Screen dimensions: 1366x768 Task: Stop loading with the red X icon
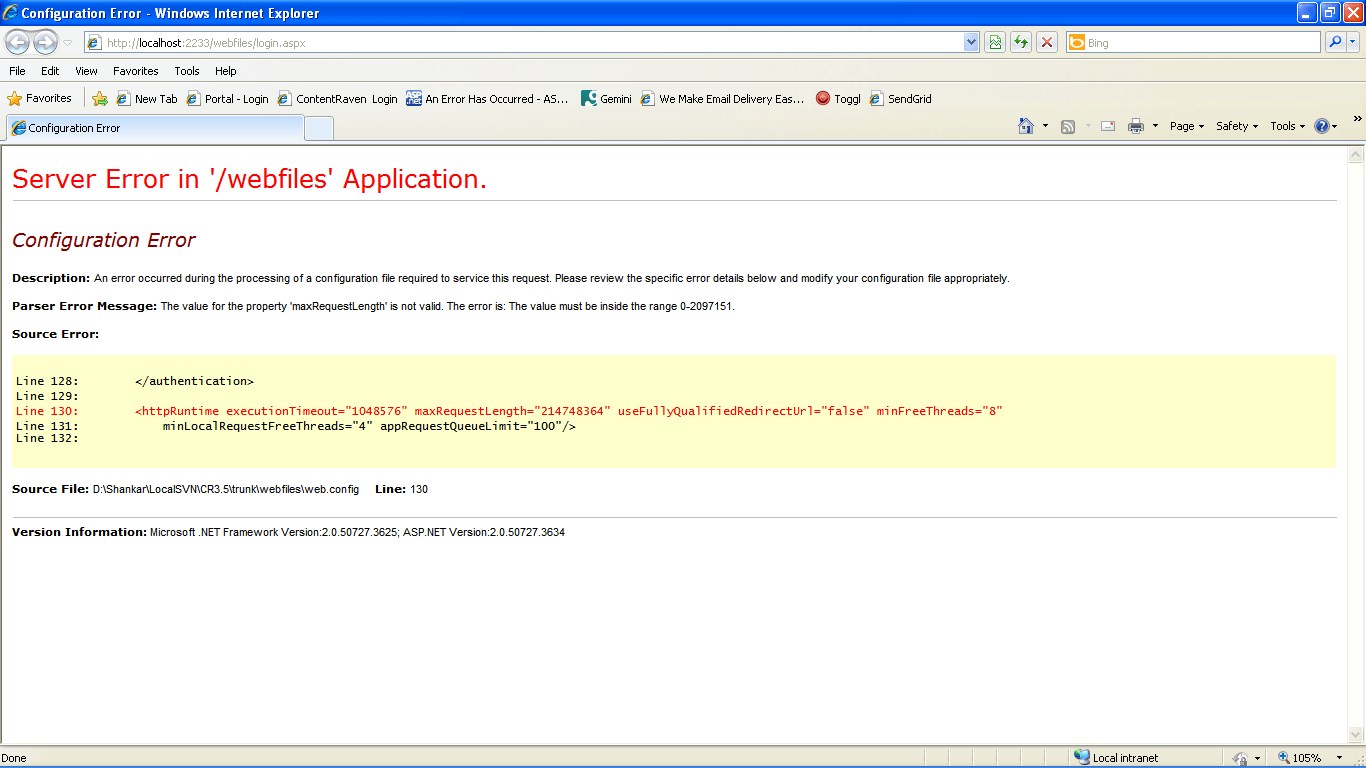tap(1047, 43)
